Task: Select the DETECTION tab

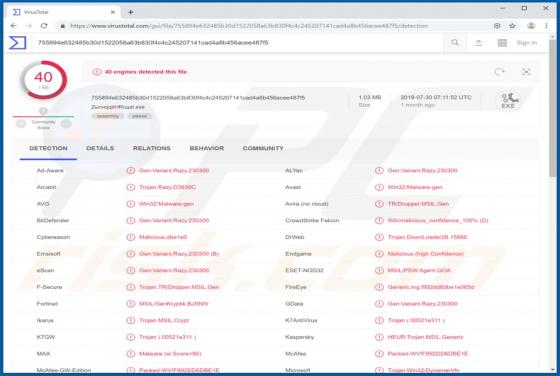Action: pyautogui.click(x=48, y=148)
